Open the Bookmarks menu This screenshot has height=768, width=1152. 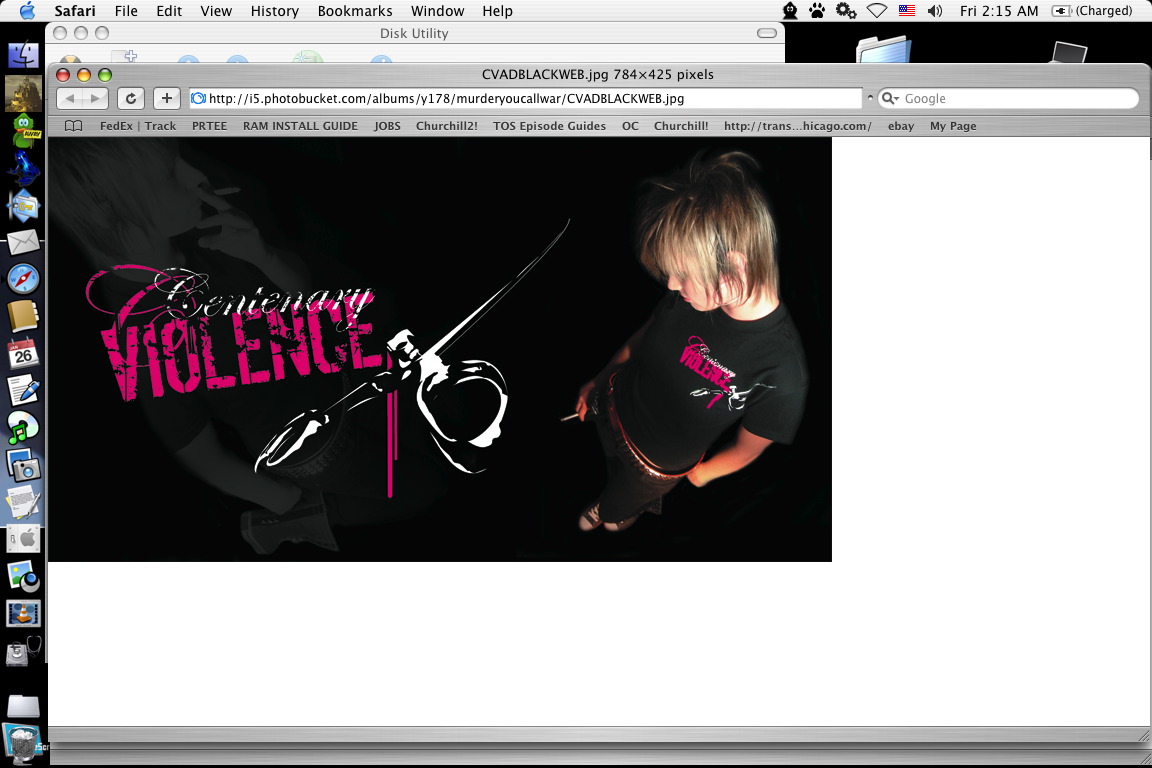pos(355,10)
